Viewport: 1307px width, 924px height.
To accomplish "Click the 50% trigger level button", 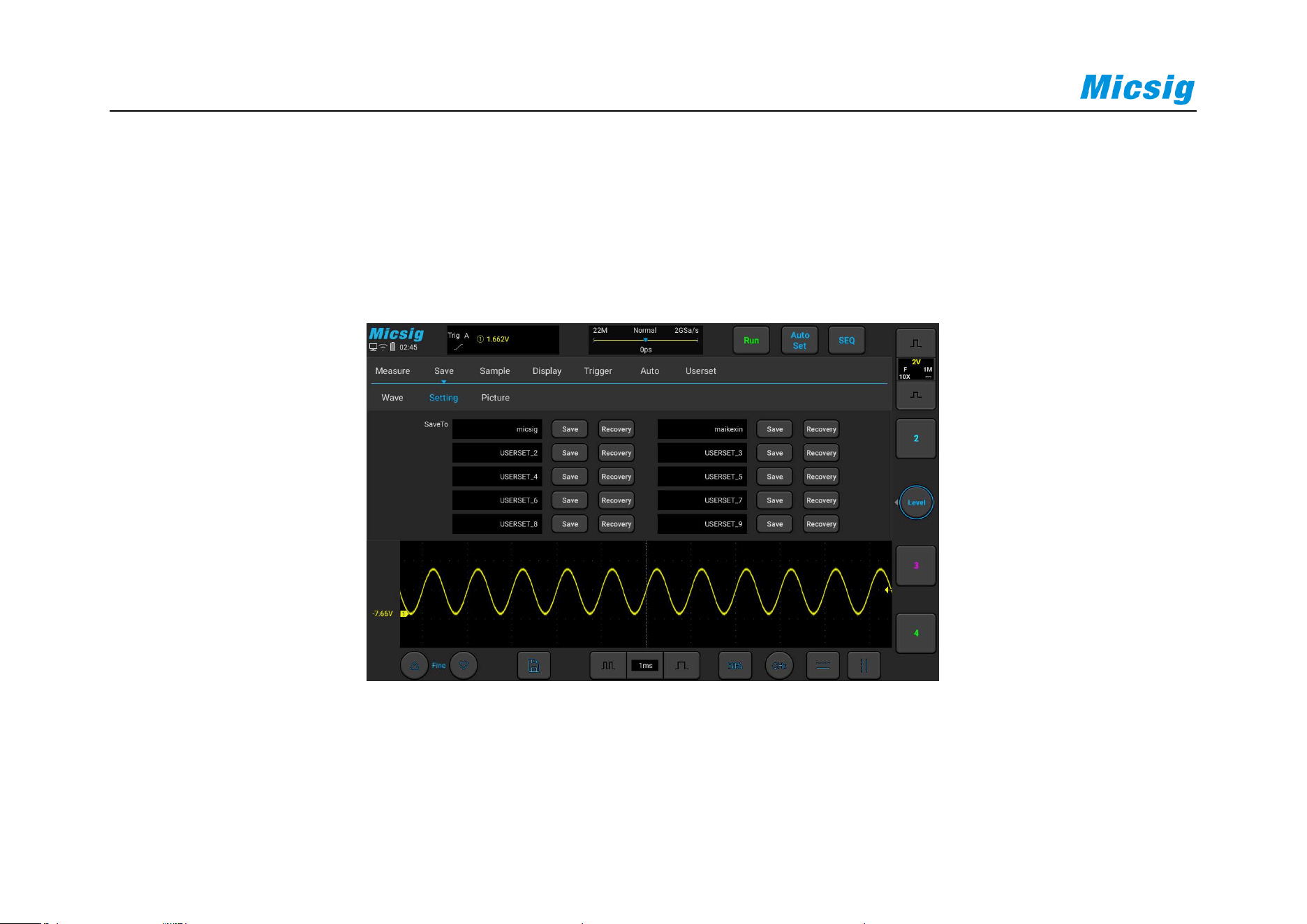I will (735, 666).
